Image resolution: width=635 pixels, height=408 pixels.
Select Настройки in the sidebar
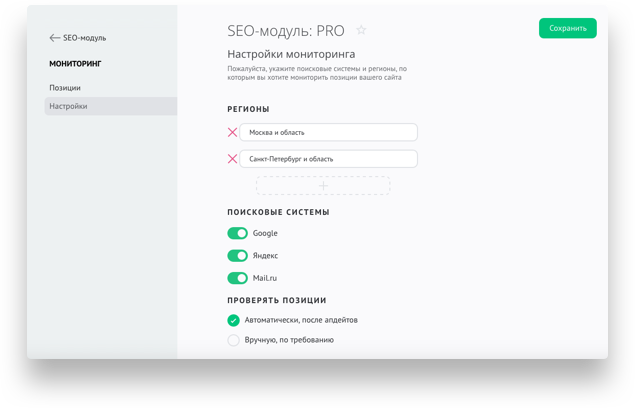(x=68, y=106)
